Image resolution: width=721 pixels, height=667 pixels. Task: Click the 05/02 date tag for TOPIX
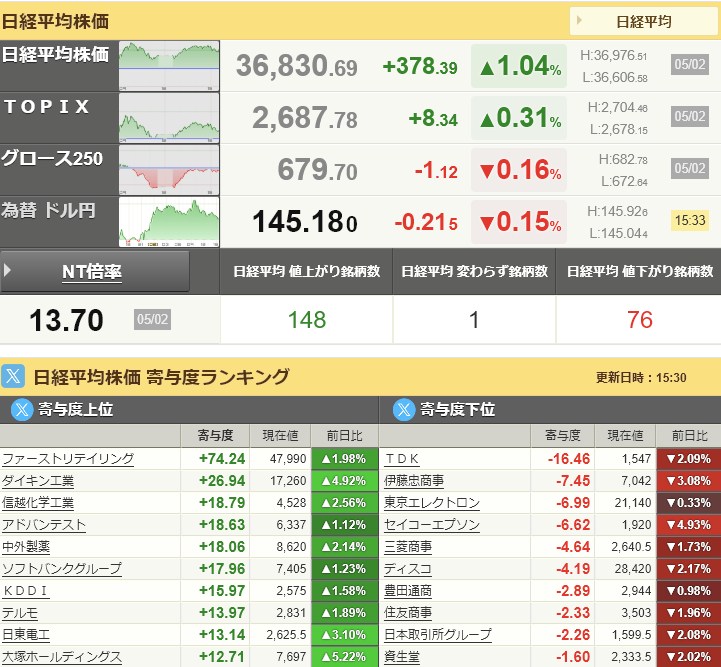point(690,116)
